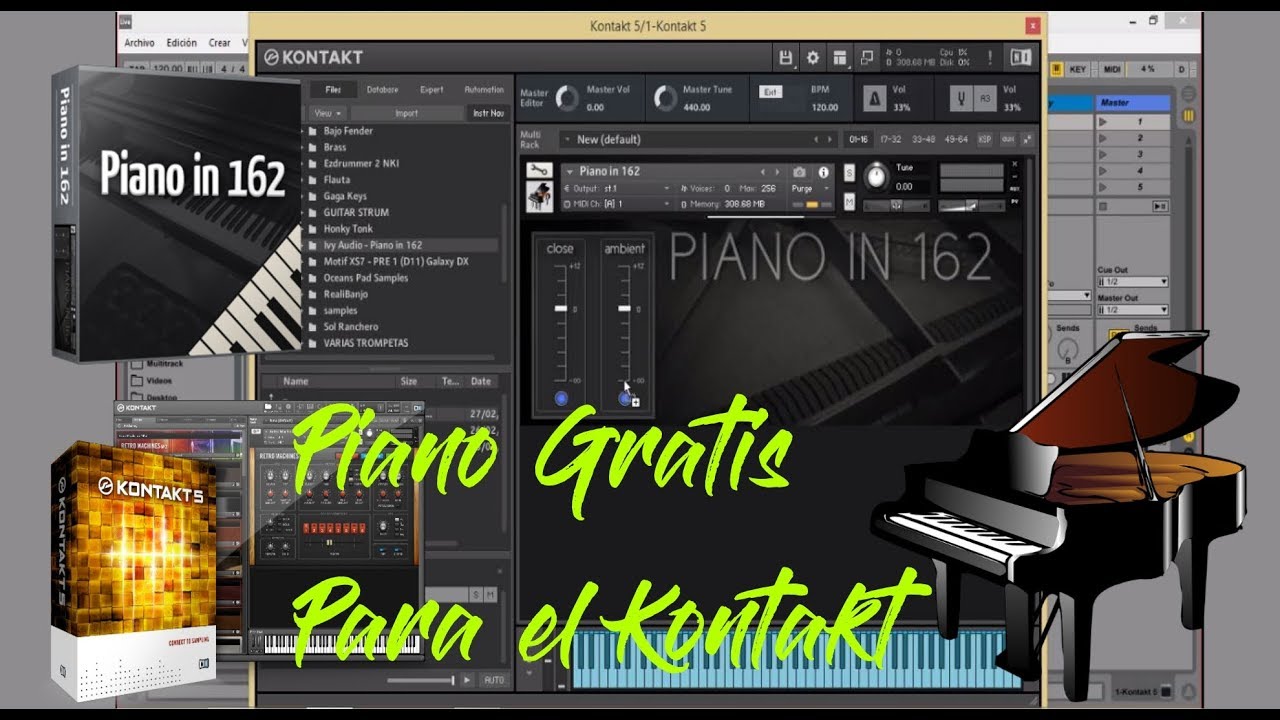Toggle the Solo S button on instrument
Image resolution: width=1280 pixels, height=720 pixels.
pyautogui.click(x=849, y=173)
